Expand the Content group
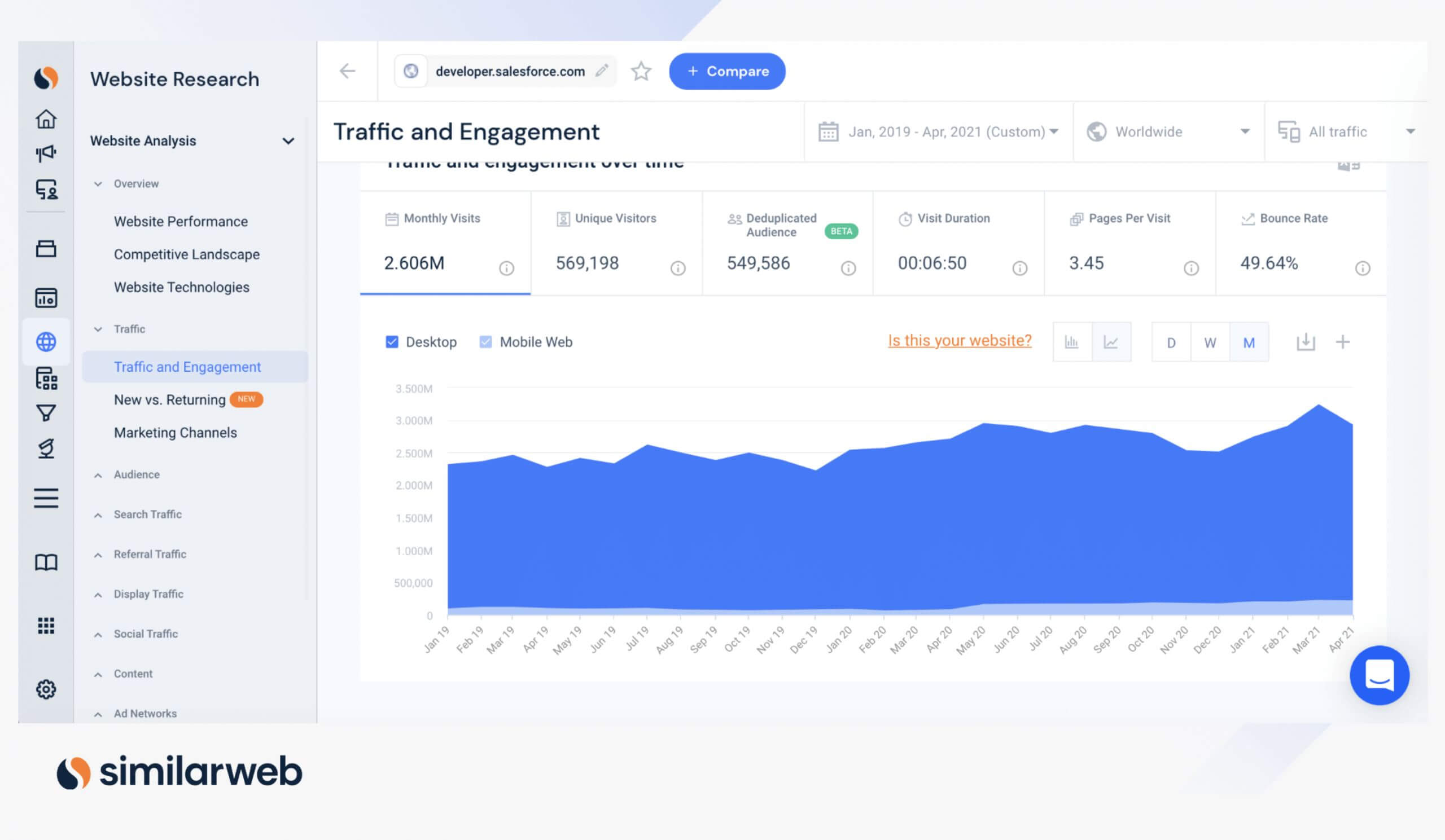1445x840 pixels. (98, 674)
